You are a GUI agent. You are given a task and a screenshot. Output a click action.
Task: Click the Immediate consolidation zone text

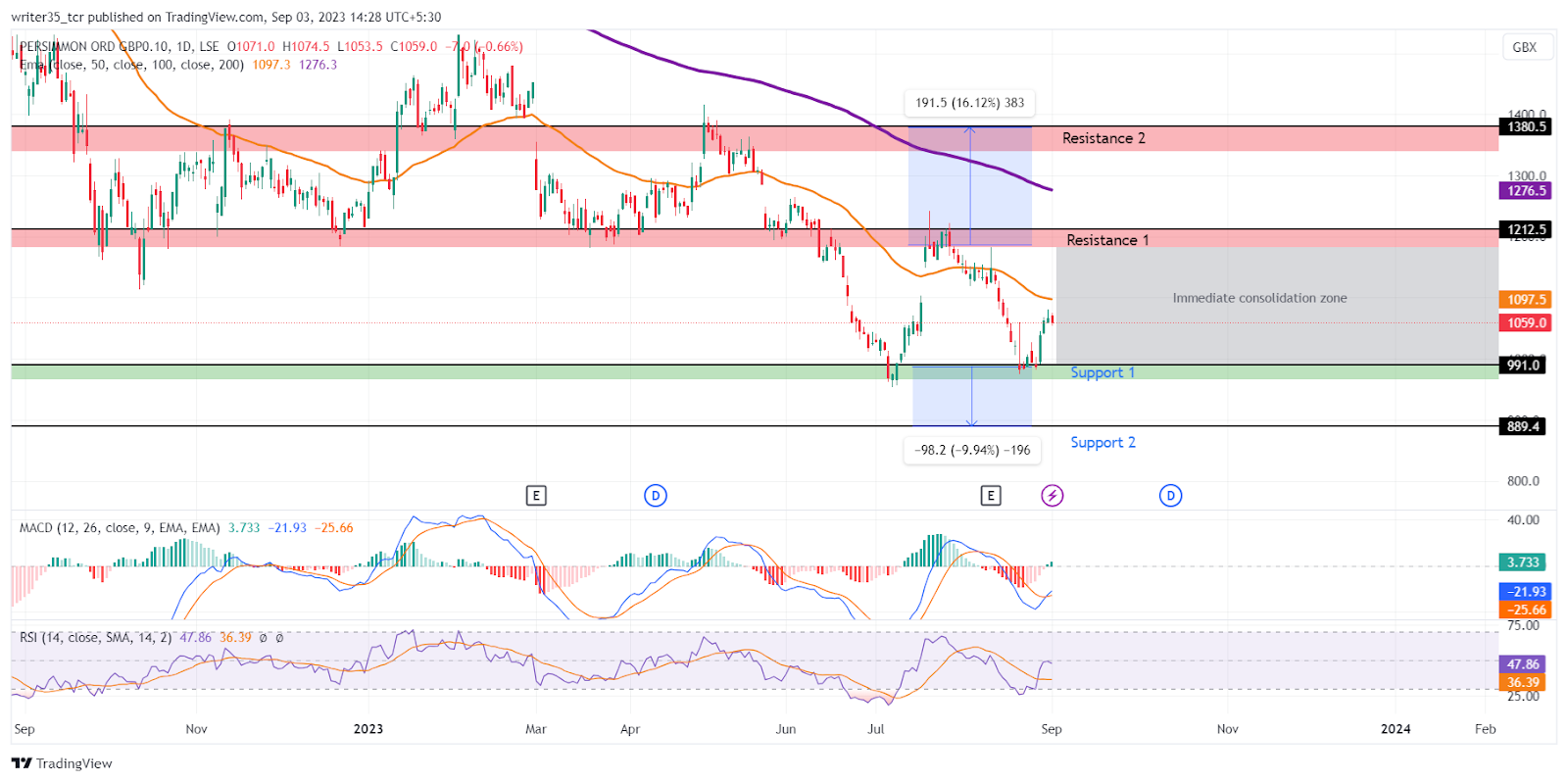coord(1259,298)
